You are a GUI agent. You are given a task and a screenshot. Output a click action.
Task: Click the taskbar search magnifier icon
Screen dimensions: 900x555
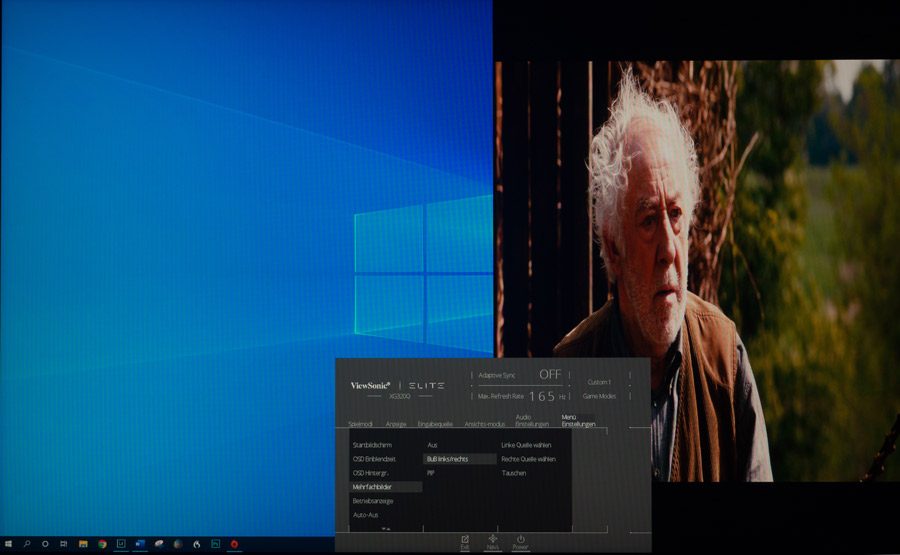[x=26, y=544]
